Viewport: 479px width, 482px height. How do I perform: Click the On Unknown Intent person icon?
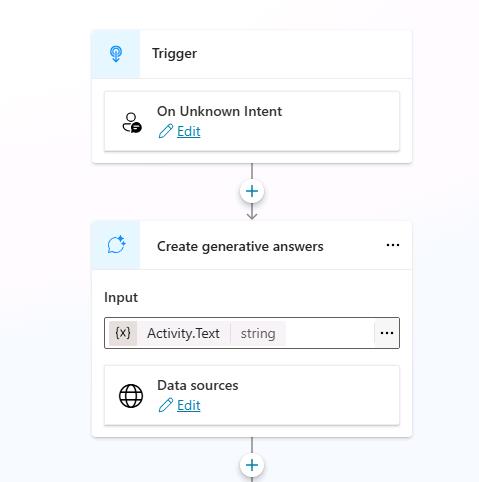pos(132,123)
